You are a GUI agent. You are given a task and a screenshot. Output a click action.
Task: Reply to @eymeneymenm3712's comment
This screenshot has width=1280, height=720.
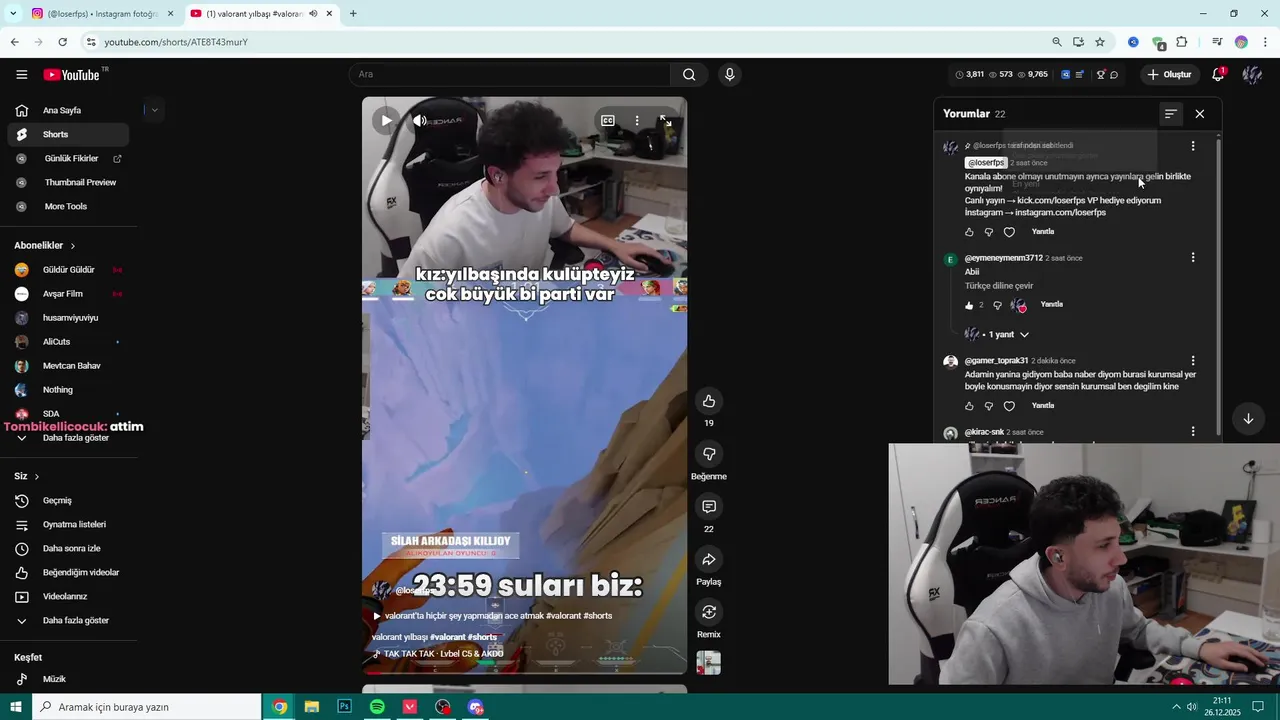[x=1051, y=304]
